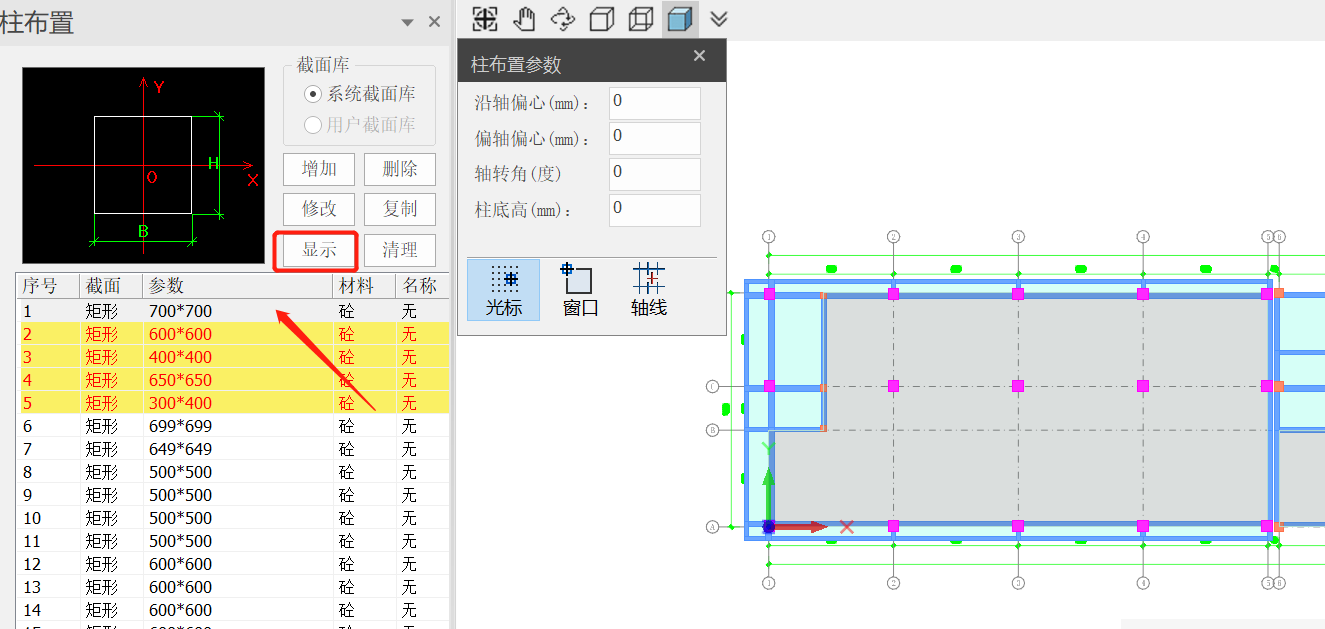Switch to hidden-line cube view

[x=641, y=19]
